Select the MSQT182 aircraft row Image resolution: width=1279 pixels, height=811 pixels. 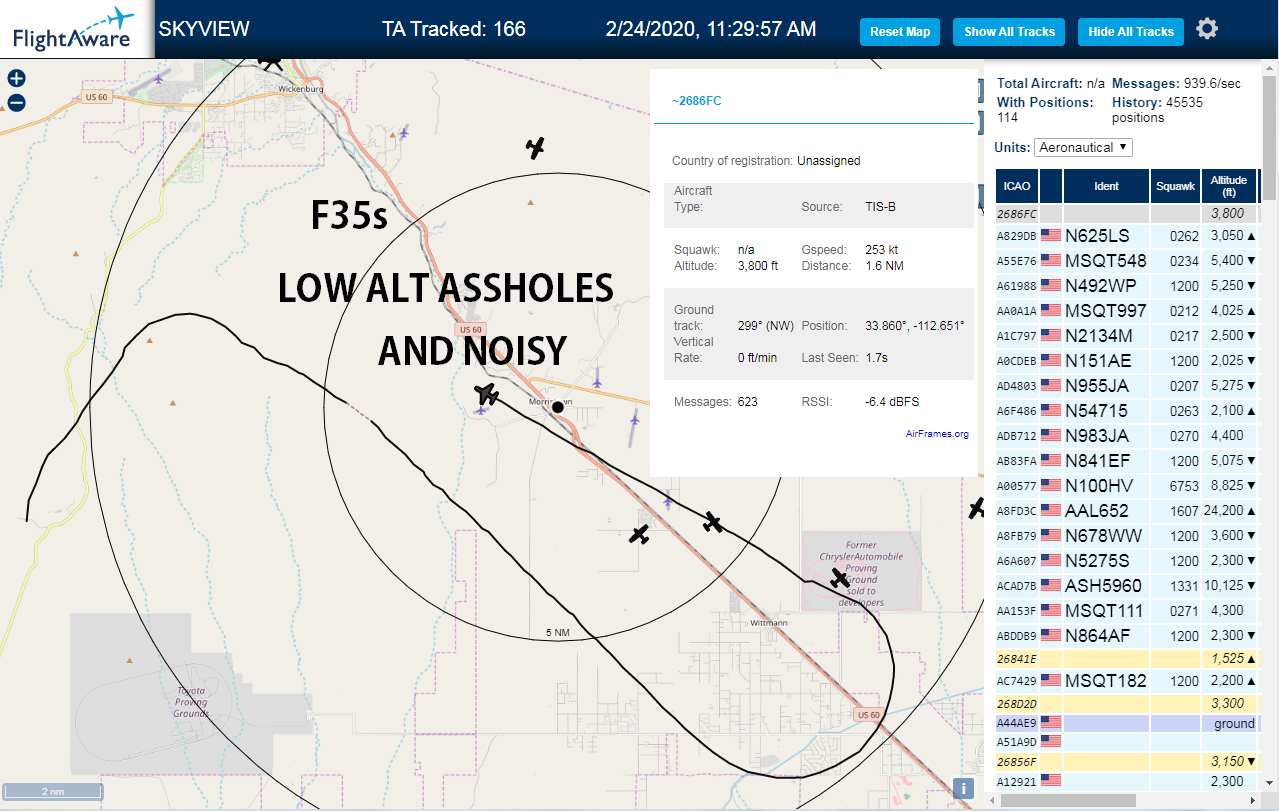click(x=1127, y=681)
